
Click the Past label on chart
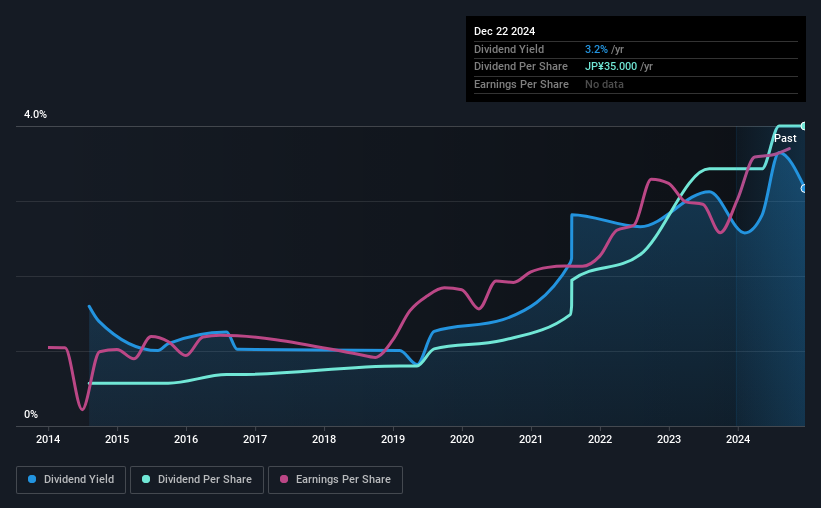(785, 138)
